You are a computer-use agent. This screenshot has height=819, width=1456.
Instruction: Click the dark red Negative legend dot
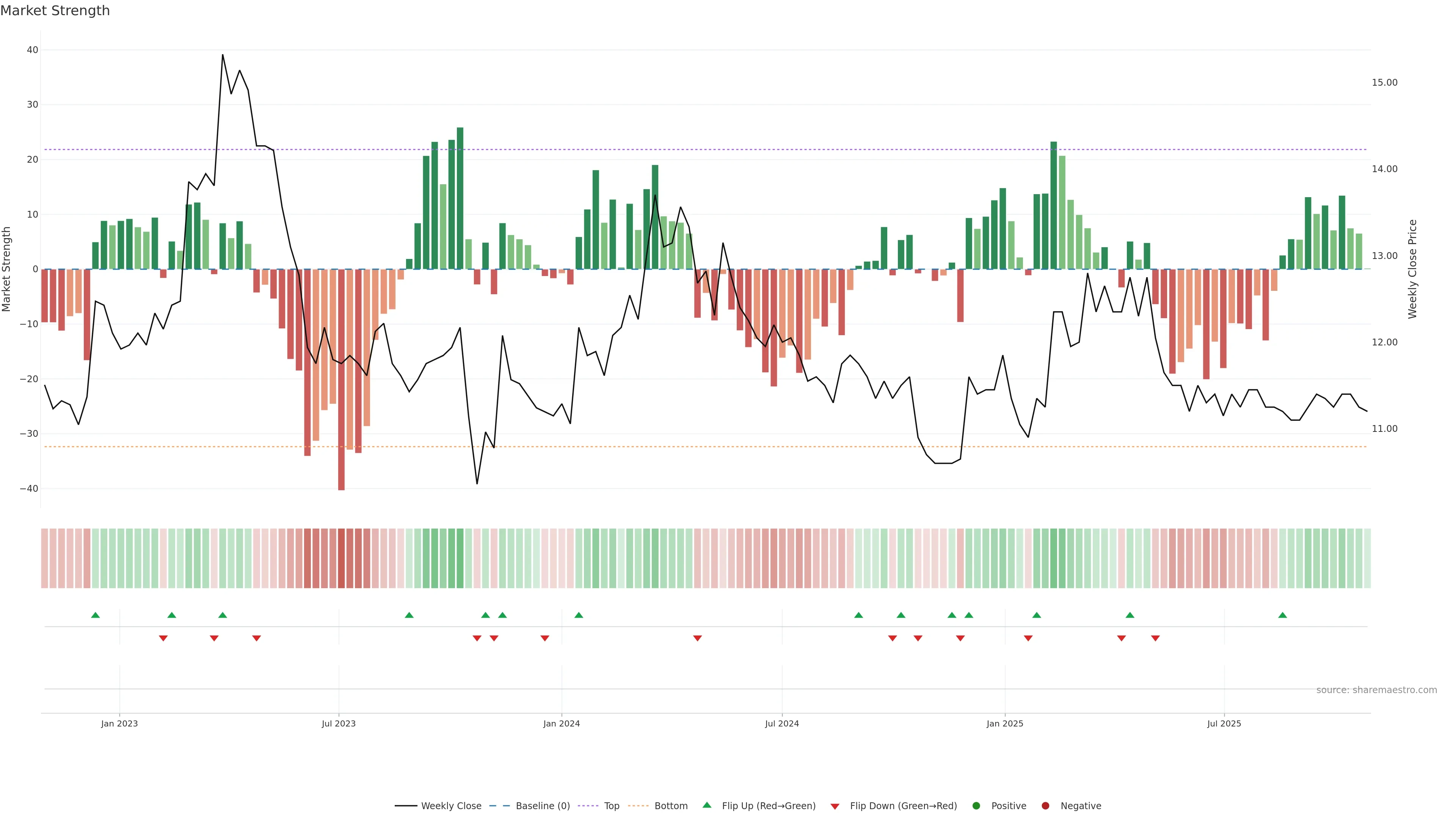click(x=1045, y=806)
